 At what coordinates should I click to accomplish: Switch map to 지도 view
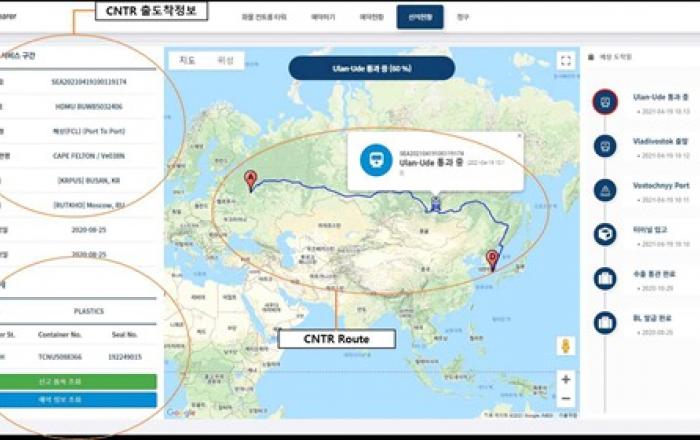(x=188, y=61)
